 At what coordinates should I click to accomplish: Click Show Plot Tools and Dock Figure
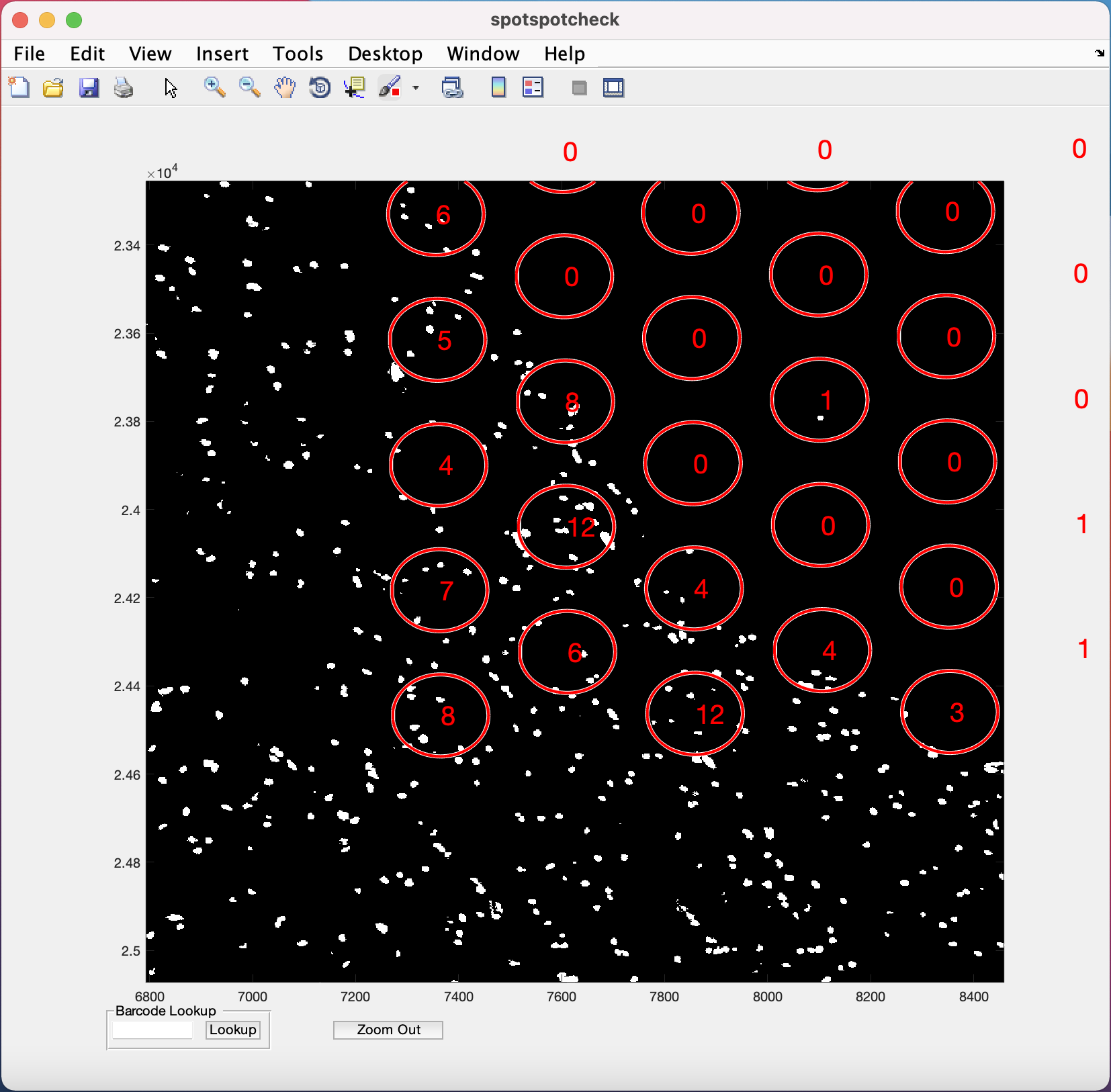(613, 87)
